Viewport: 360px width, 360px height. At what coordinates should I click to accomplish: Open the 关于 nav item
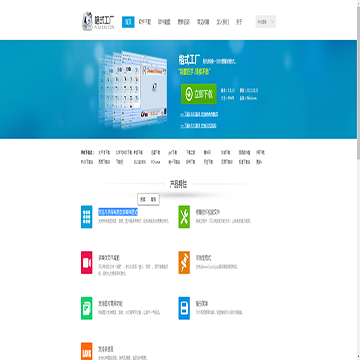click(239, 22)
